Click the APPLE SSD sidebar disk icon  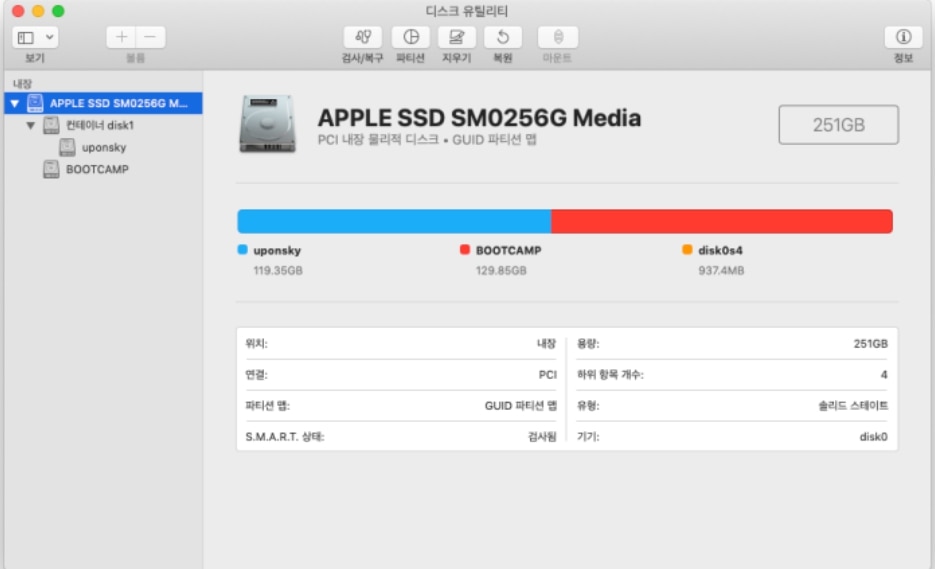pyautogui.click(x=35, y=103)
